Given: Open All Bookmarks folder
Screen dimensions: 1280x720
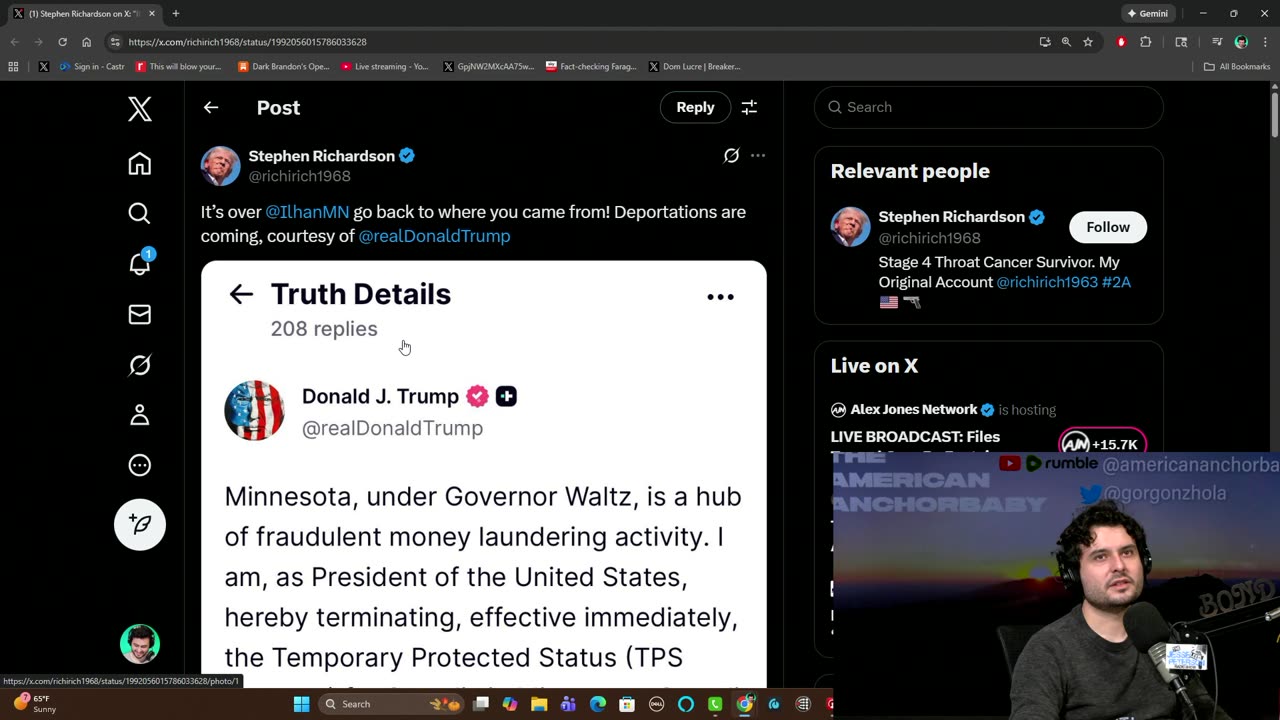Looking at the screenshot, I should 1237,66.
